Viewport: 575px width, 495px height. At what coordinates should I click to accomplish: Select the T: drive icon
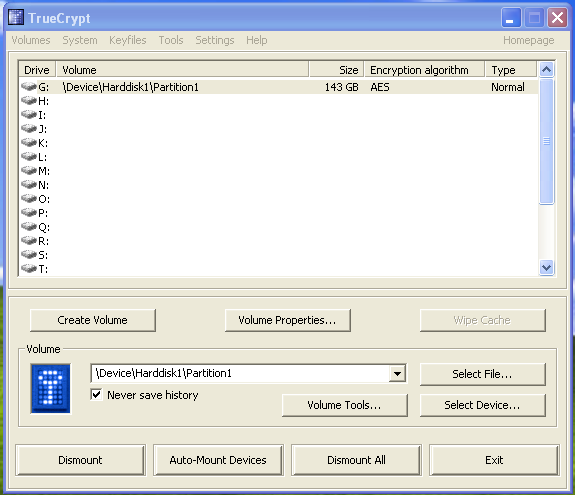29,269
